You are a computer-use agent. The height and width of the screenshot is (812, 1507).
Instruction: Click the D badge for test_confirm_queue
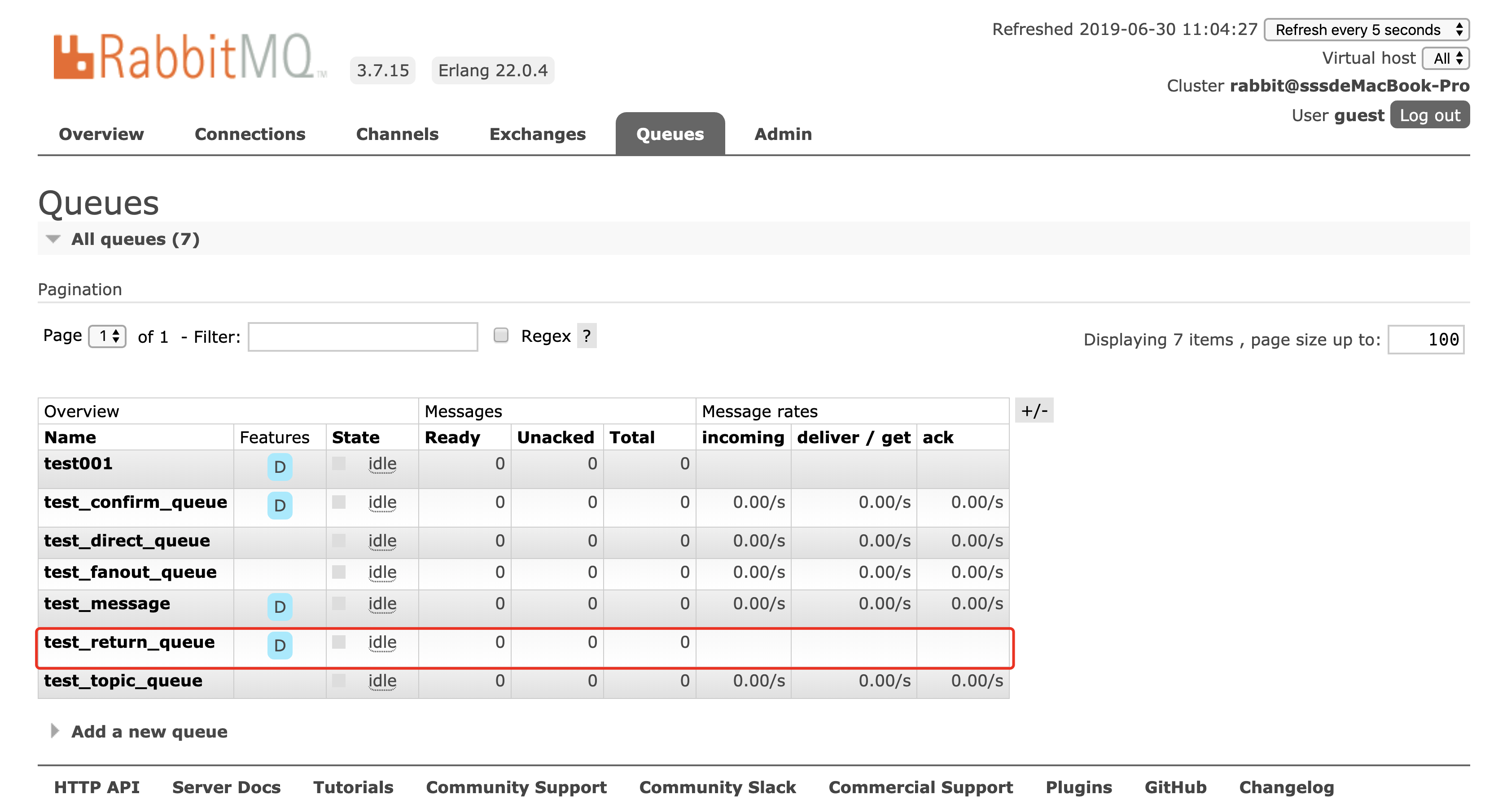pyautogui.click(x=280, y=506)
